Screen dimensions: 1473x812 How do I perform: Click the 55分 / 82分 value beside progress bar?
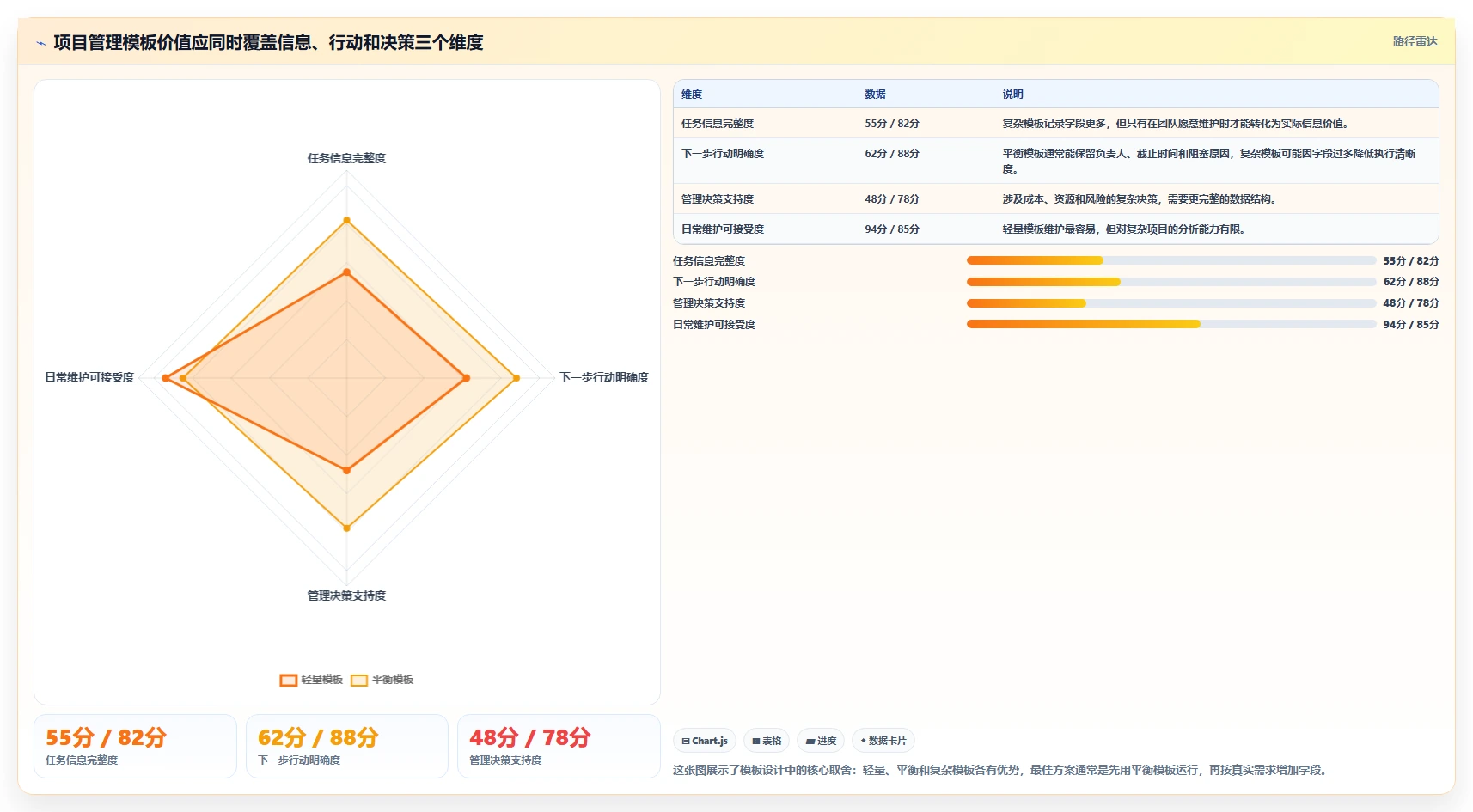[1411, 261]
